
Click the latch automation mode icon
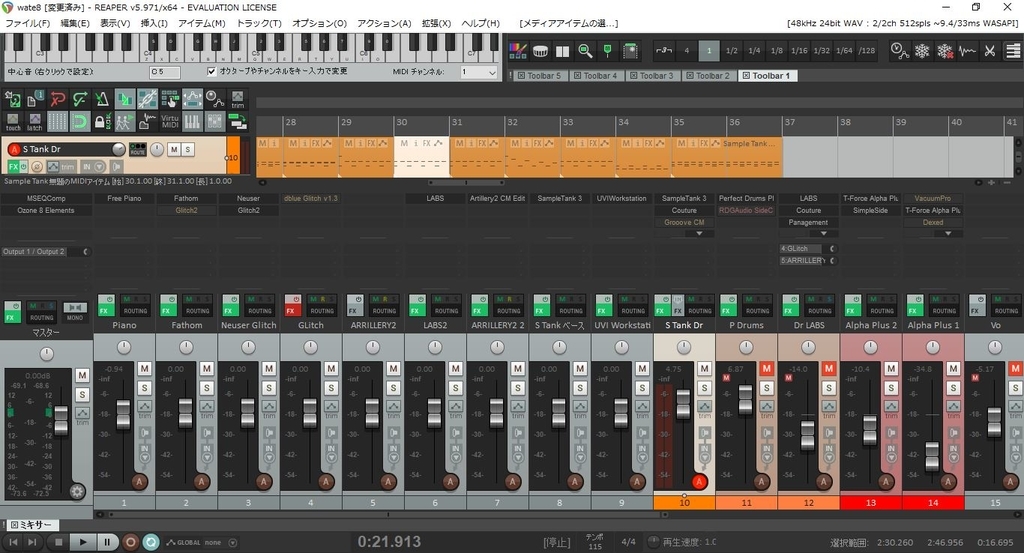point(35,121)
